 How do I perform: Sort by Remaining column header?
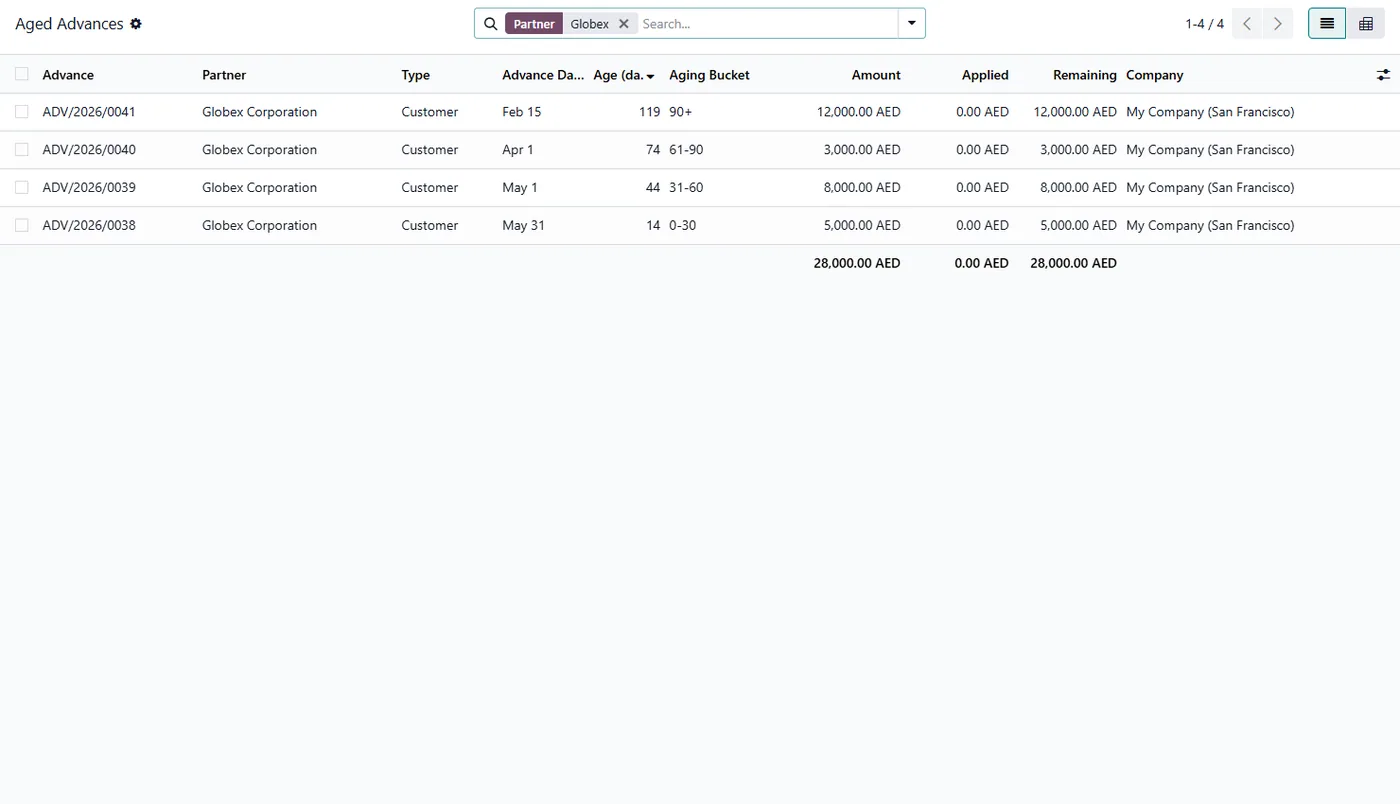pyautogui.click(x=1085, y=75)
